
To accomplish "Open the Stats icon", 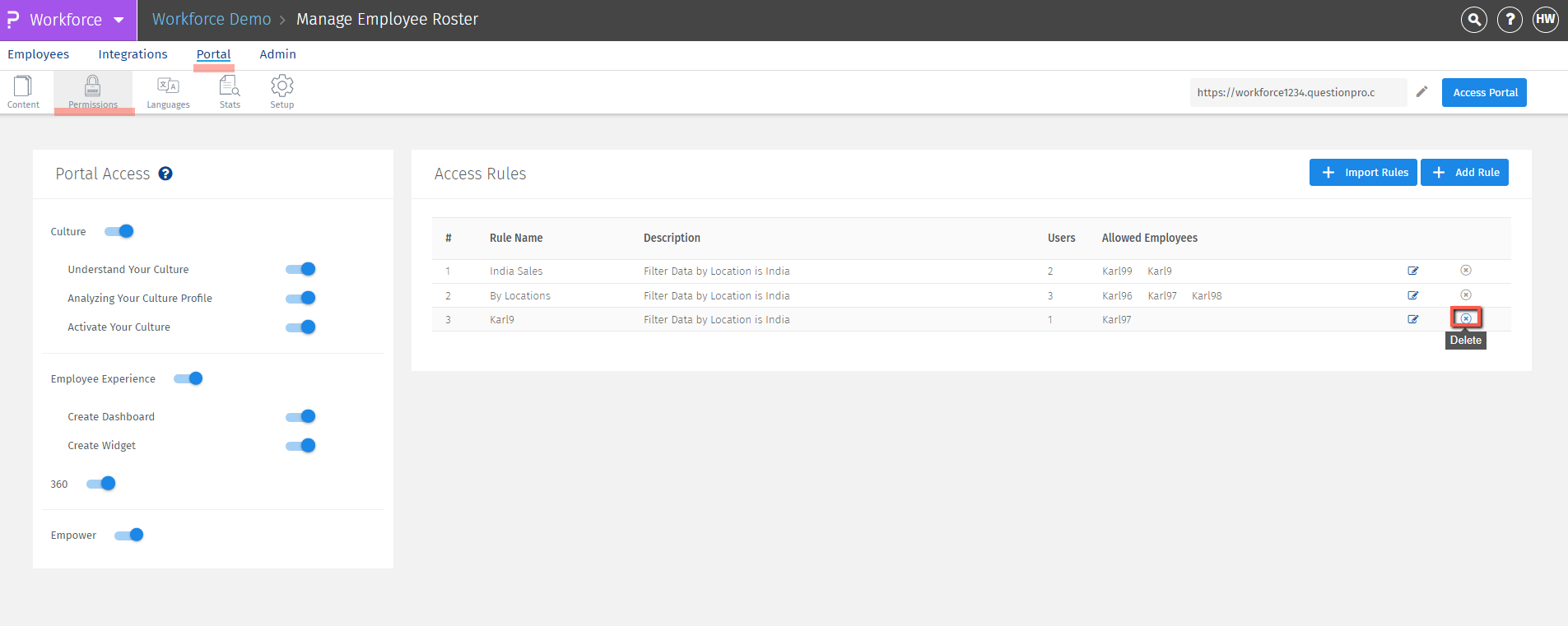I will pos(230,91).
